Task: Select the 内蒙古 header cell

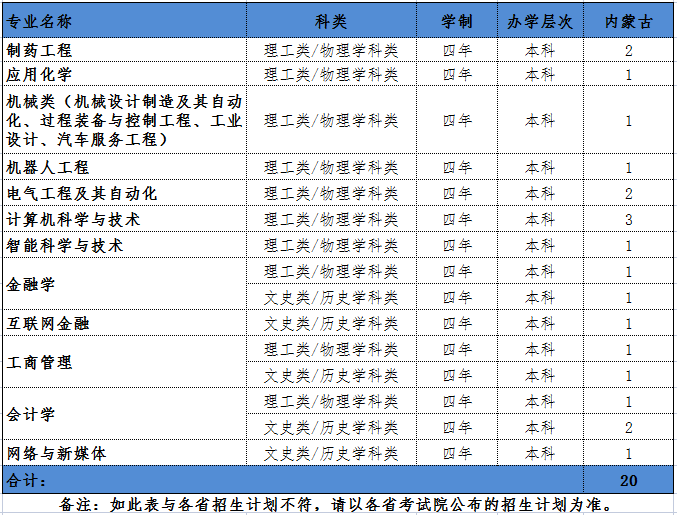Action: [629, 21]
